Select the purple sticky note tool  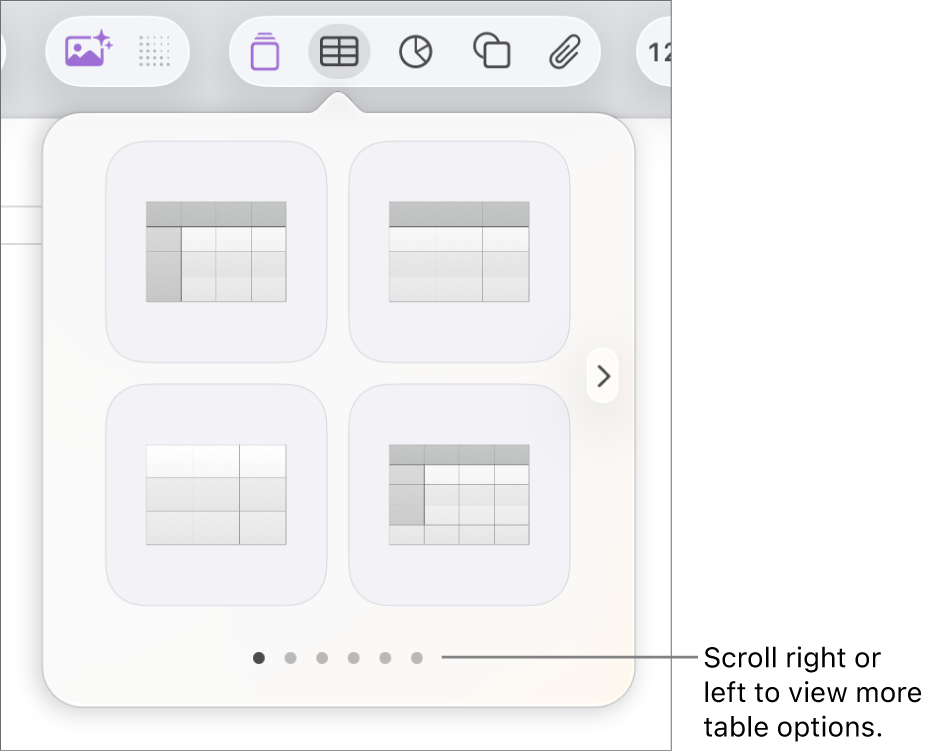[x=265, y=51]
